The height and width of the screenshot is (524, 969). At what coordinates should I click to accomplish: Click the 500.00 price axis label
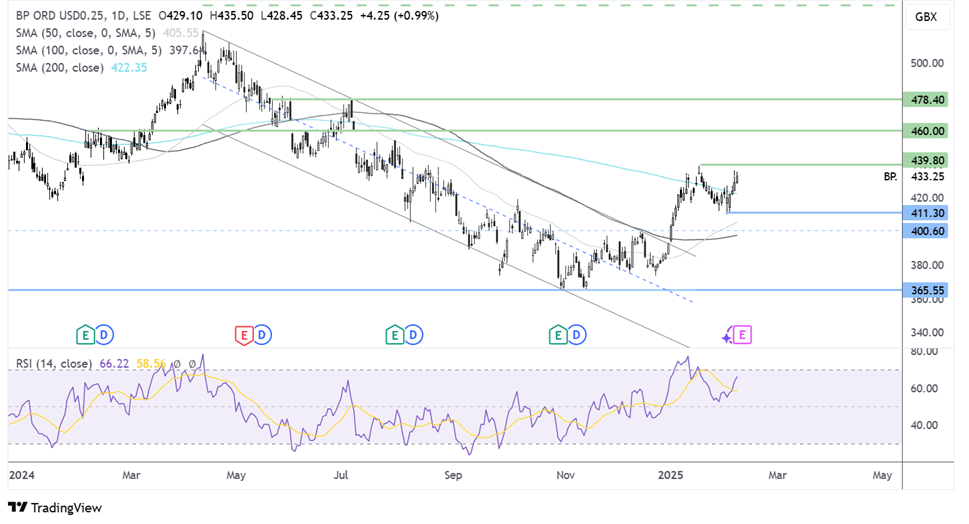point(927,63)
